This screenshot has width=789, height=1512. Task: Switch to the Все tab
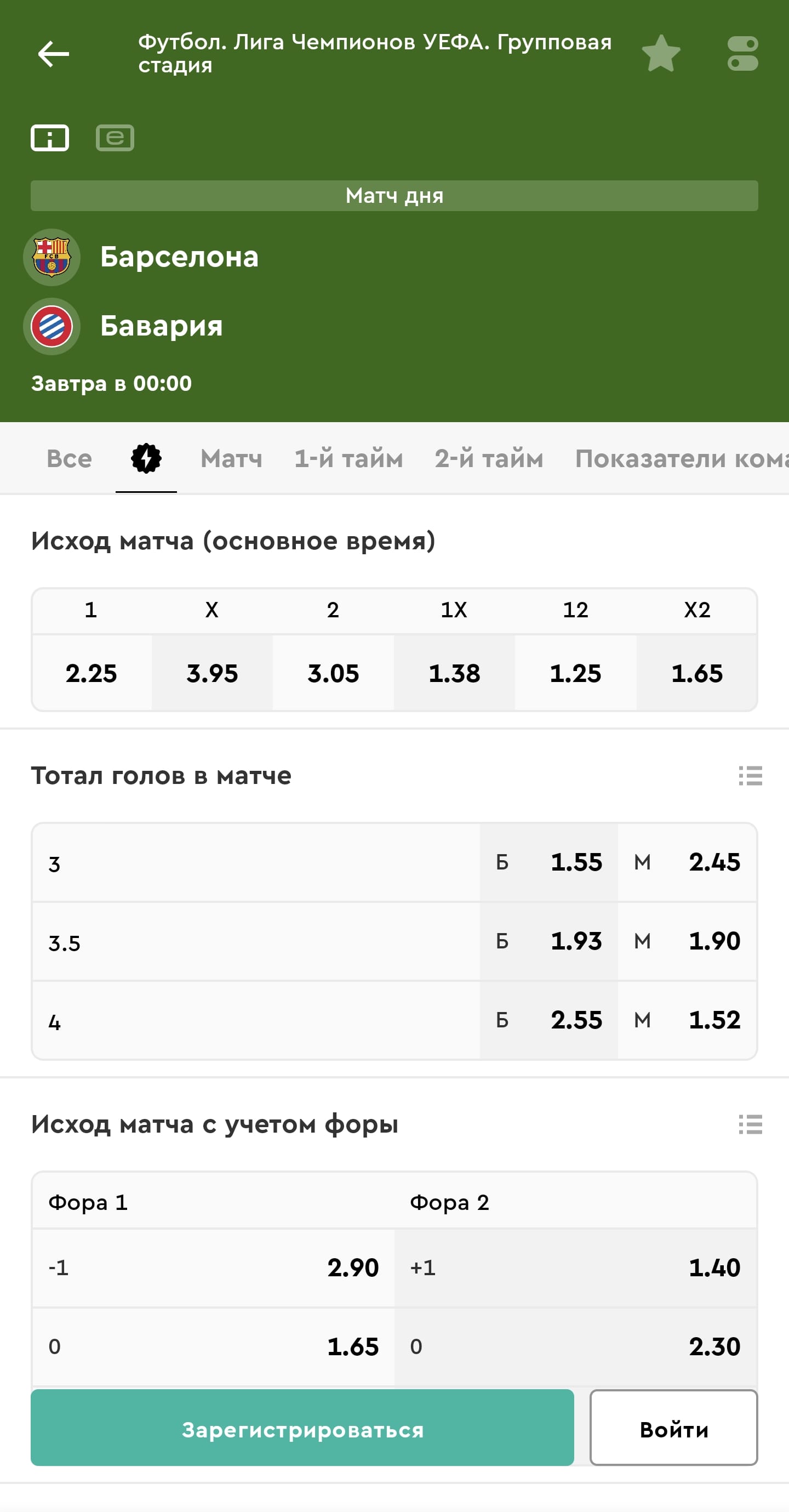tap(69, 458)
